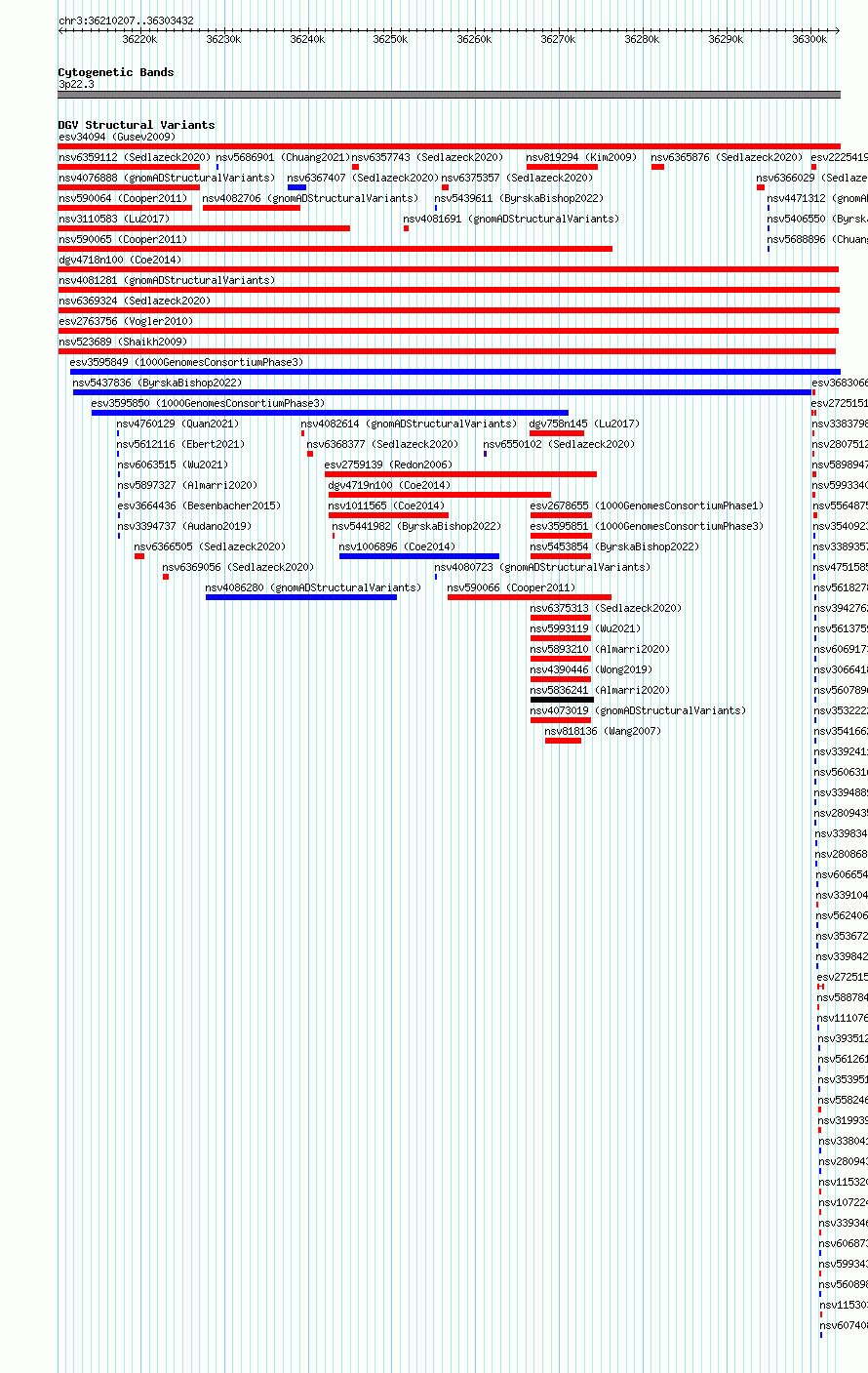Select nsv5441982 (ByrskaBishop2022) label
Image resolution: width=868 pixels, height=1373 pixels.
(417, 526)
